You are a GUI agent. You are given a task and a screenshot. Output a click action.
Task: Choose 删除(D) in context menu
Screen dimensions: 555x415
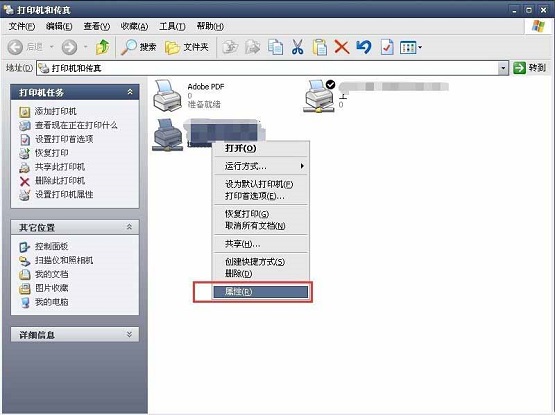point(261,273)
